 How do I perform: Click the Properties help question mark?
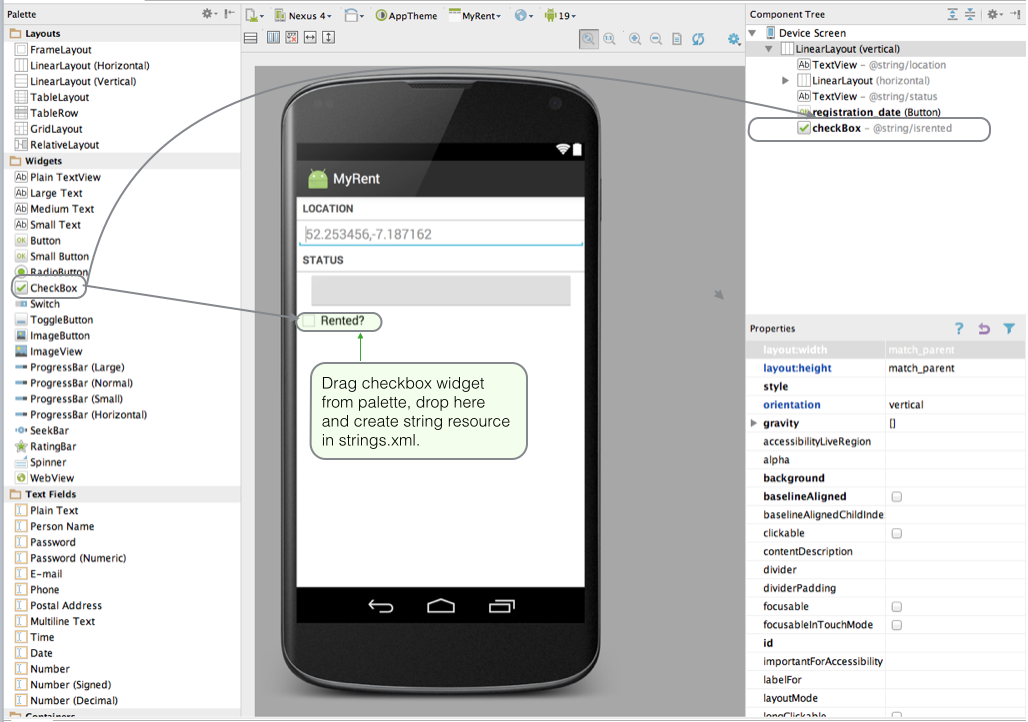pyautogui.click(x=959, y=328)
